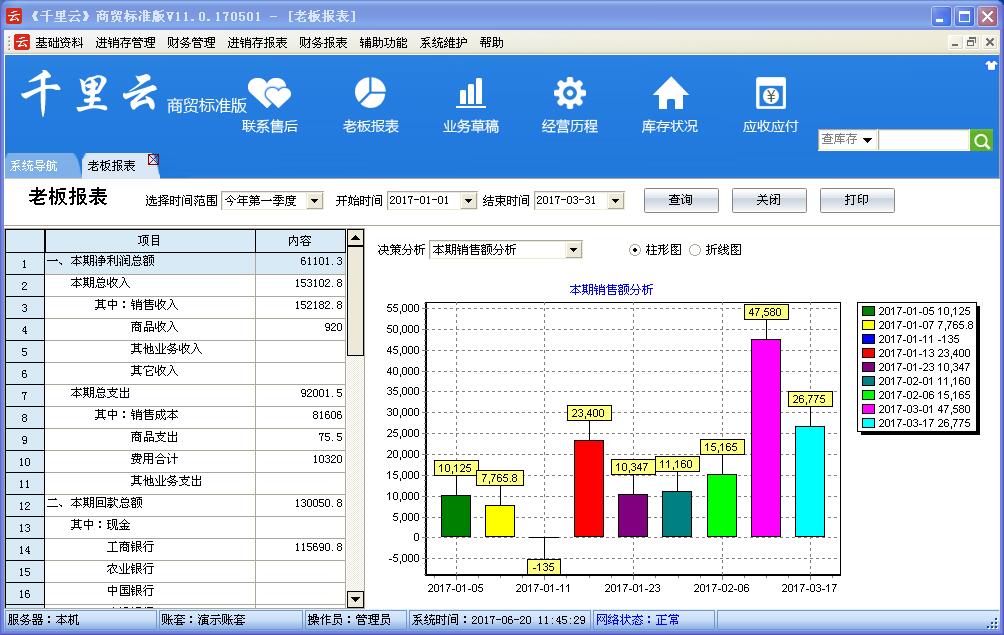Expand the 选择时间范围 dropdown
The image size is (1004, 635).
[x=314, y=201]
